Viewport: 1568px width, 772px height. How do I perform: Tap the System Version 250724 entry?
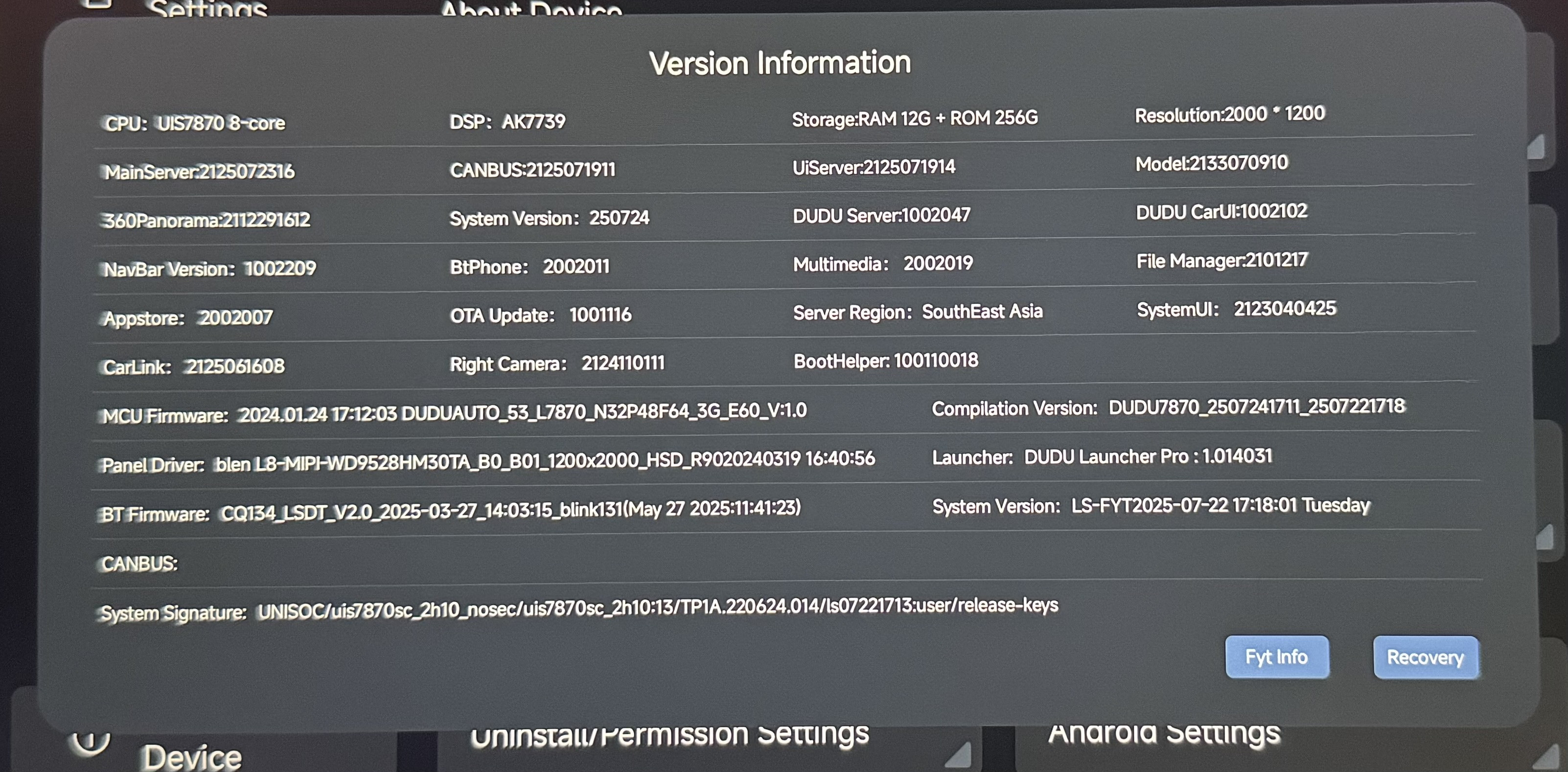549,218
